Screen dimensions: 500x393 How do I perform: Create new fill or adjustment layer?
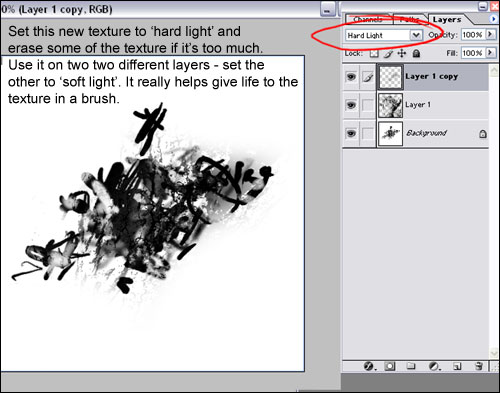click(434, 366)
